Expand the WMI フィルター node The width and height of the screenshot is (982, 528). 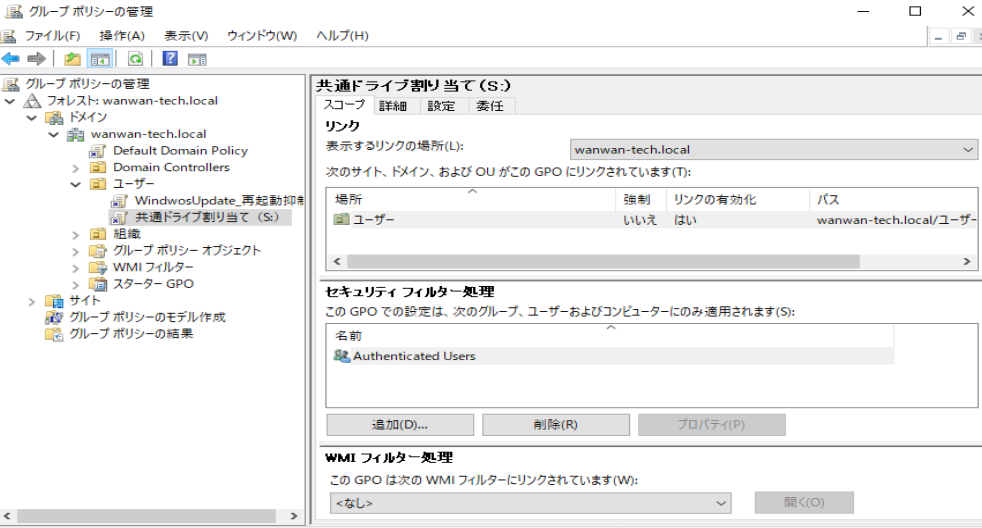coord(75,268)
